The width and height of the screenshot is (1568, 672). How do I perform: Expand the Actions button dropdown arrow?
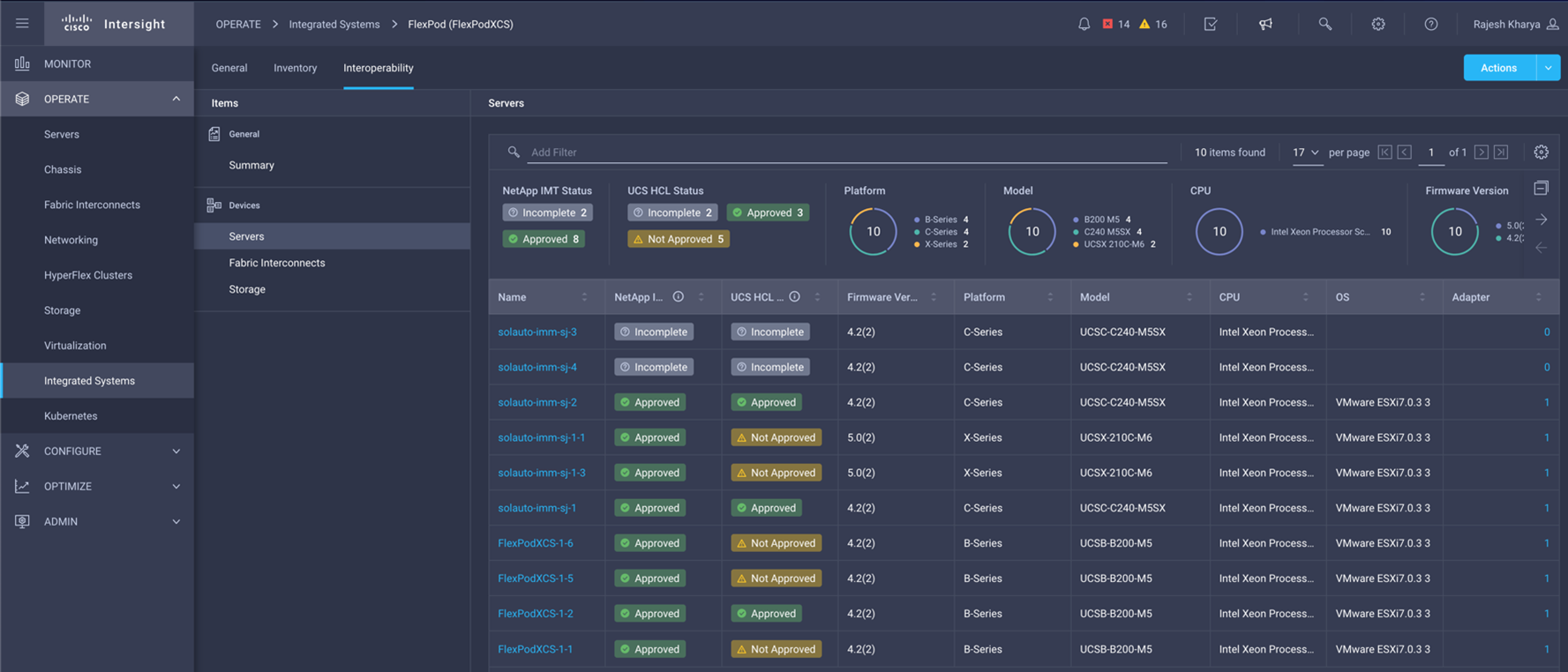click(x=1548, y=68)
